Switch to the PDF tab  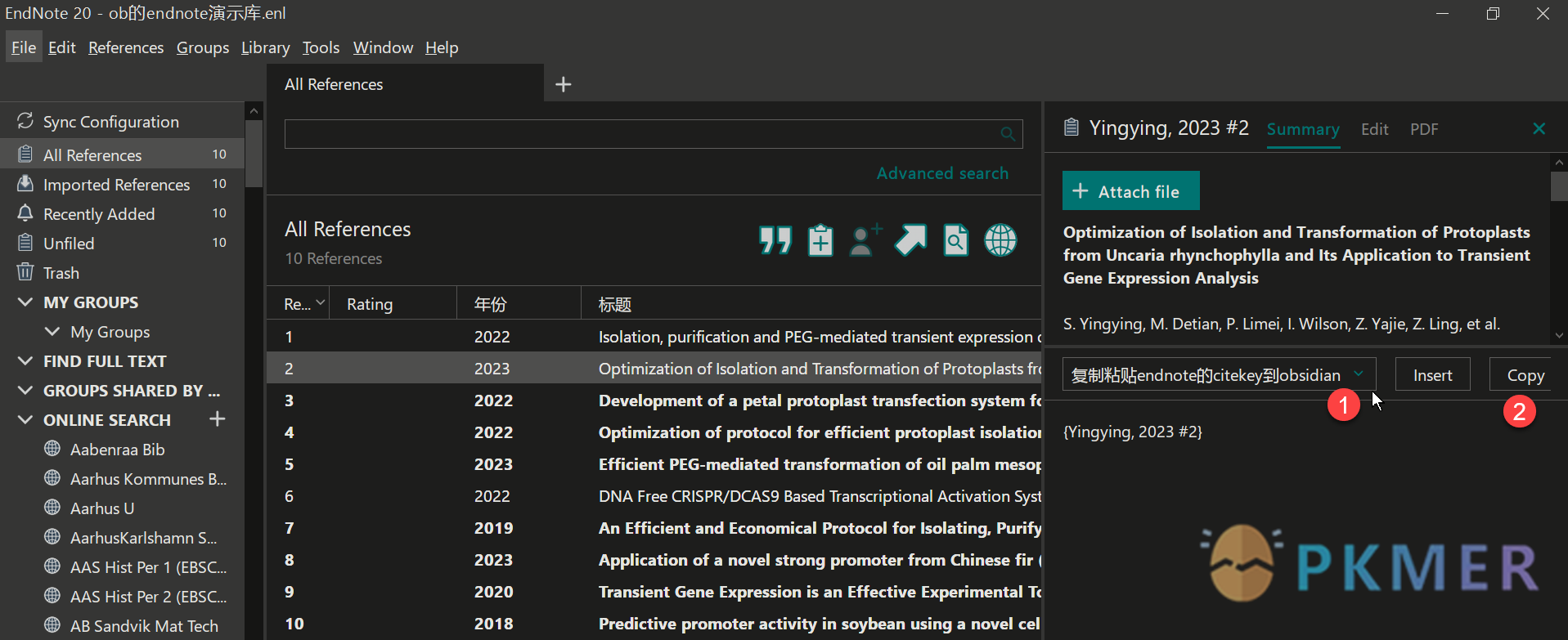point(1423,129)
